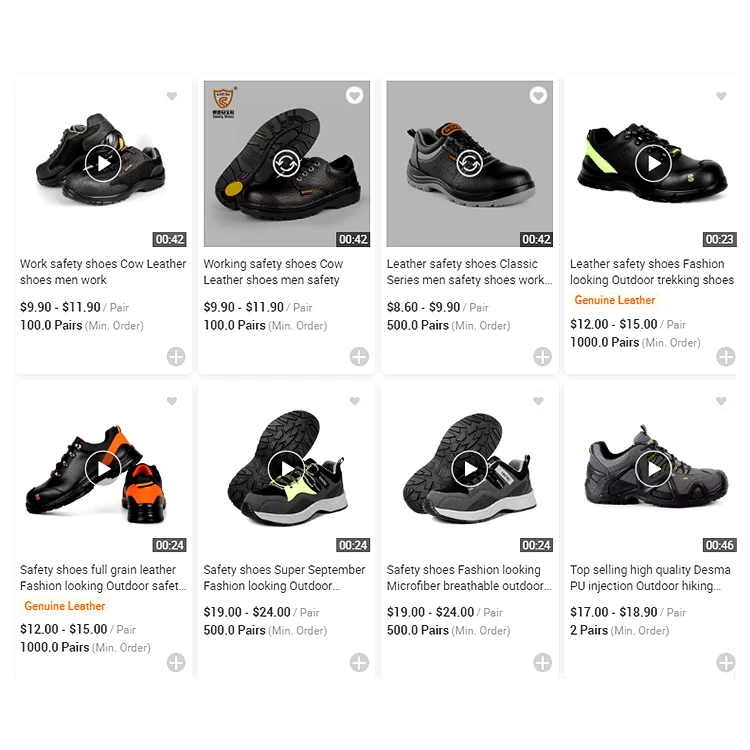Add Work safety shoes Cow Leather to compare
The width and height of the screenshot is (750, 750).
pyautogui.click(x=176, y=356)
